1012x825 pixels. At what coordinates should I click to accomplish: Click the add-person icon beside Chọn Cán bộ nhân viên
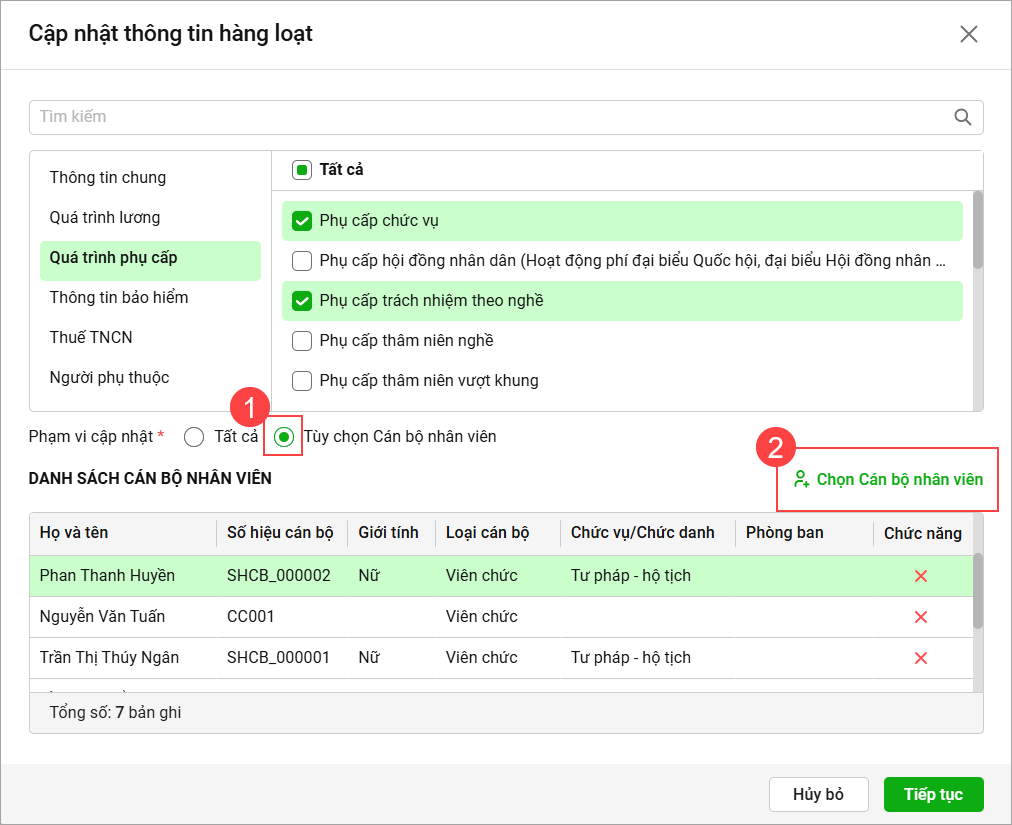coord(801,479)
